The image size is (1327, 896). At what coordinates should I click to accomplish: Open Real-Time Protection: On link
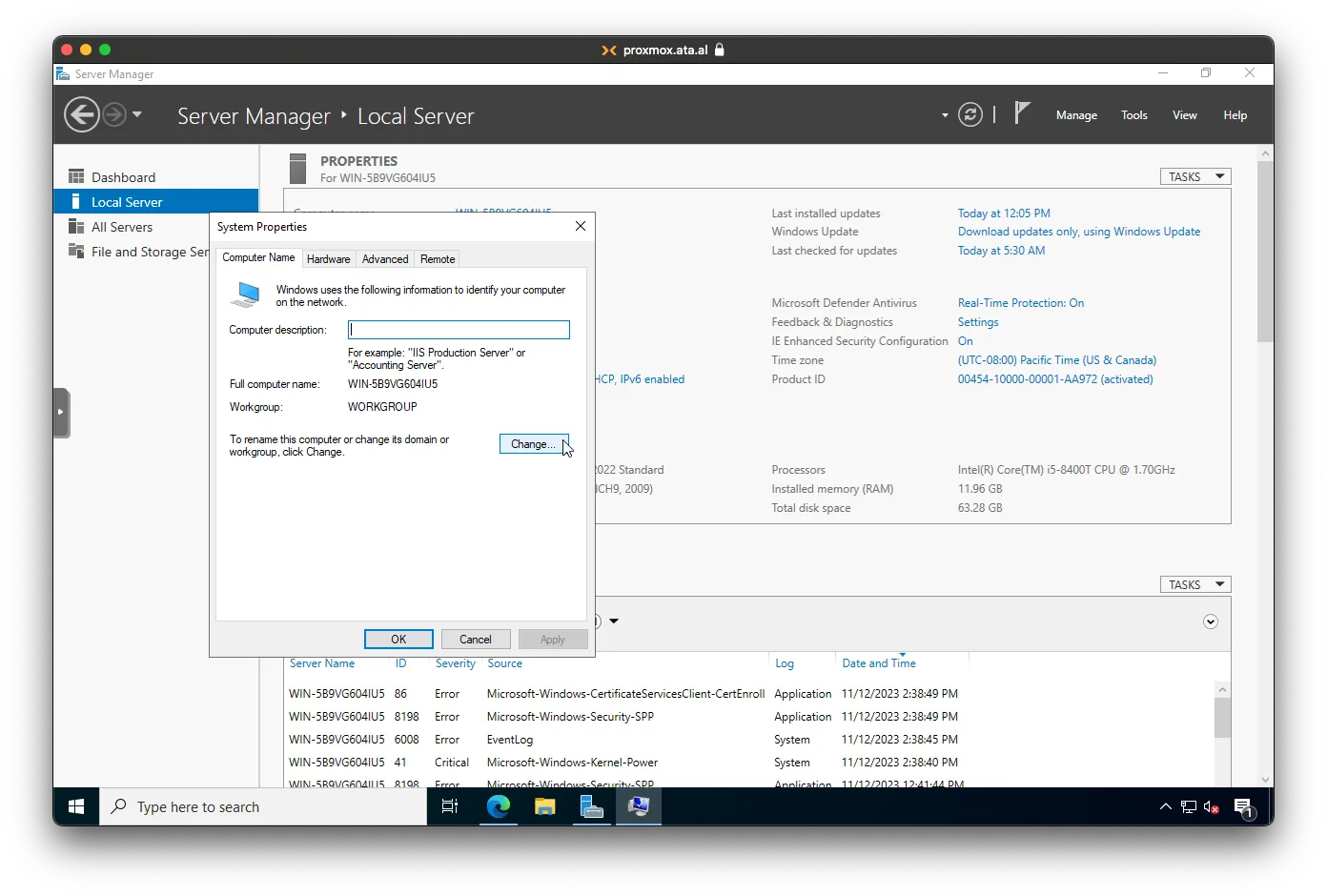[1021, 303]
